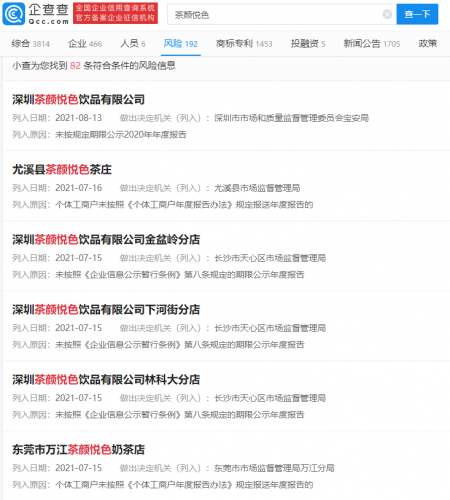View the 新闻公告 1705 tab
The height and width of the screenshot is (500, 450).
tap(372, 44)
